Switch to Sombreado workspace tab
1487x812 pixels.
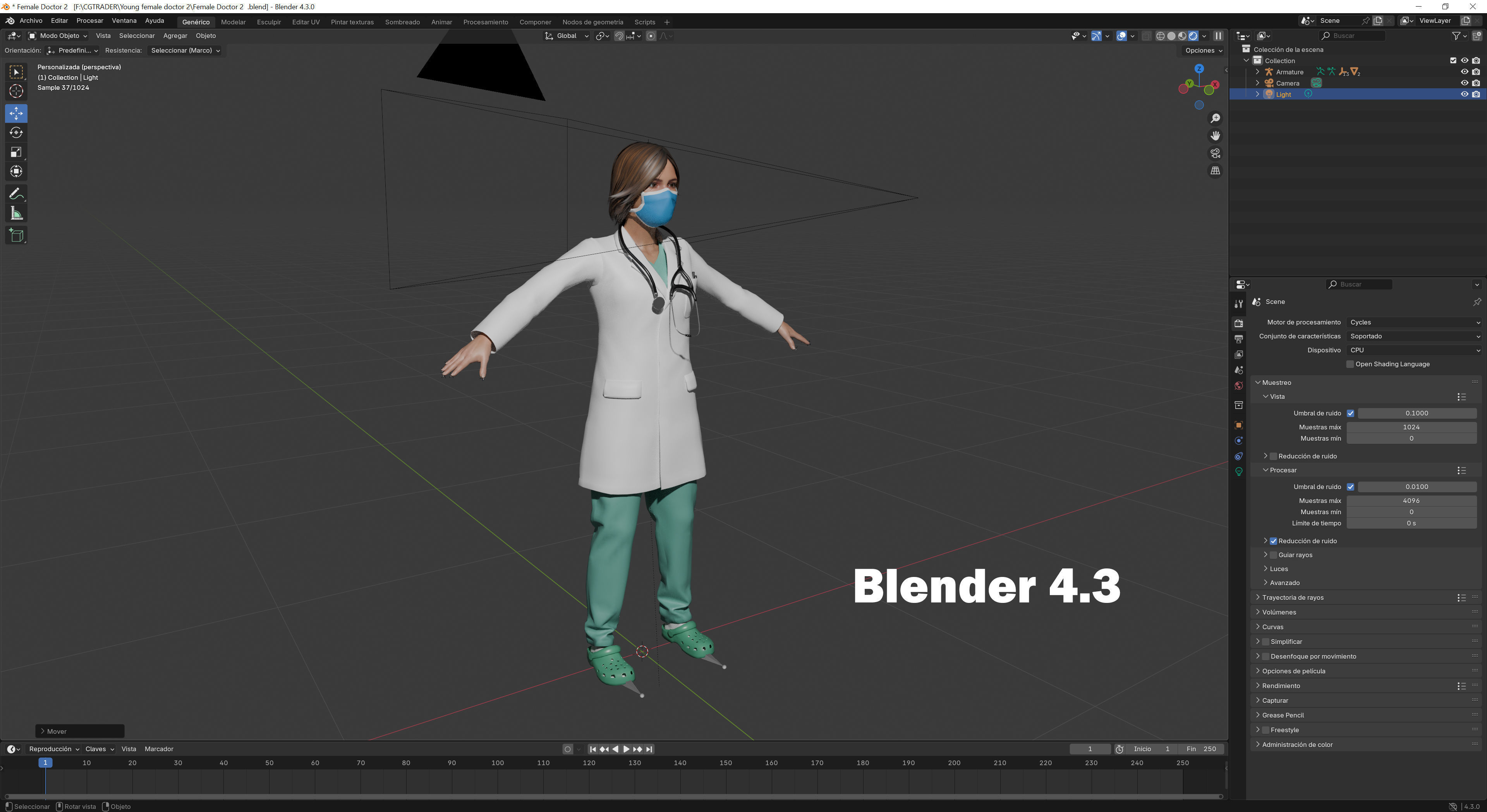402,22
